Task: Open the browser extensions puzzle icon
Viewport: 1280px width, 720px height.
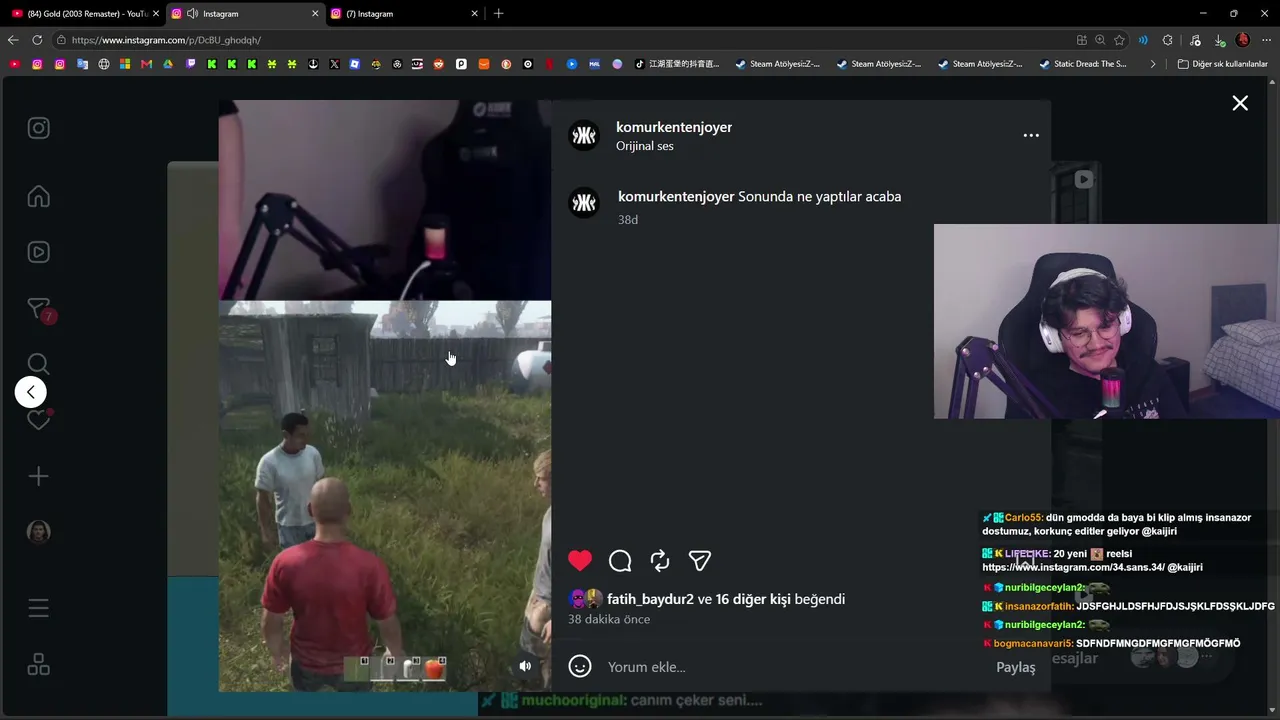Action: click(x=1168, y=40)
